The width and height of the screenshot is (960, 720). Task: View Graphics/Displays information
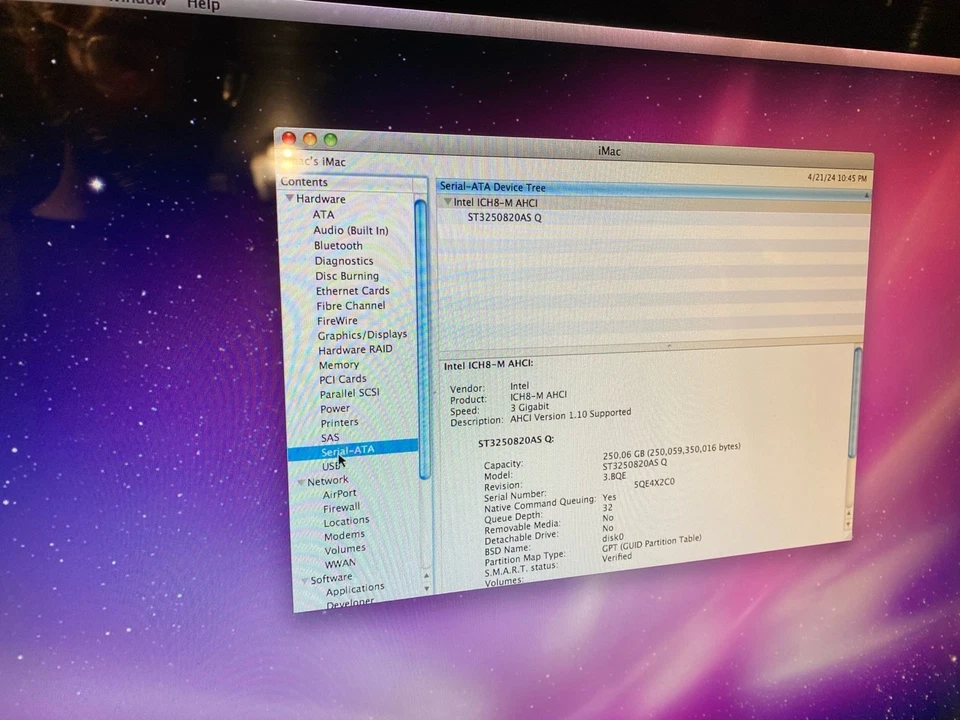[x=362, y=334]
